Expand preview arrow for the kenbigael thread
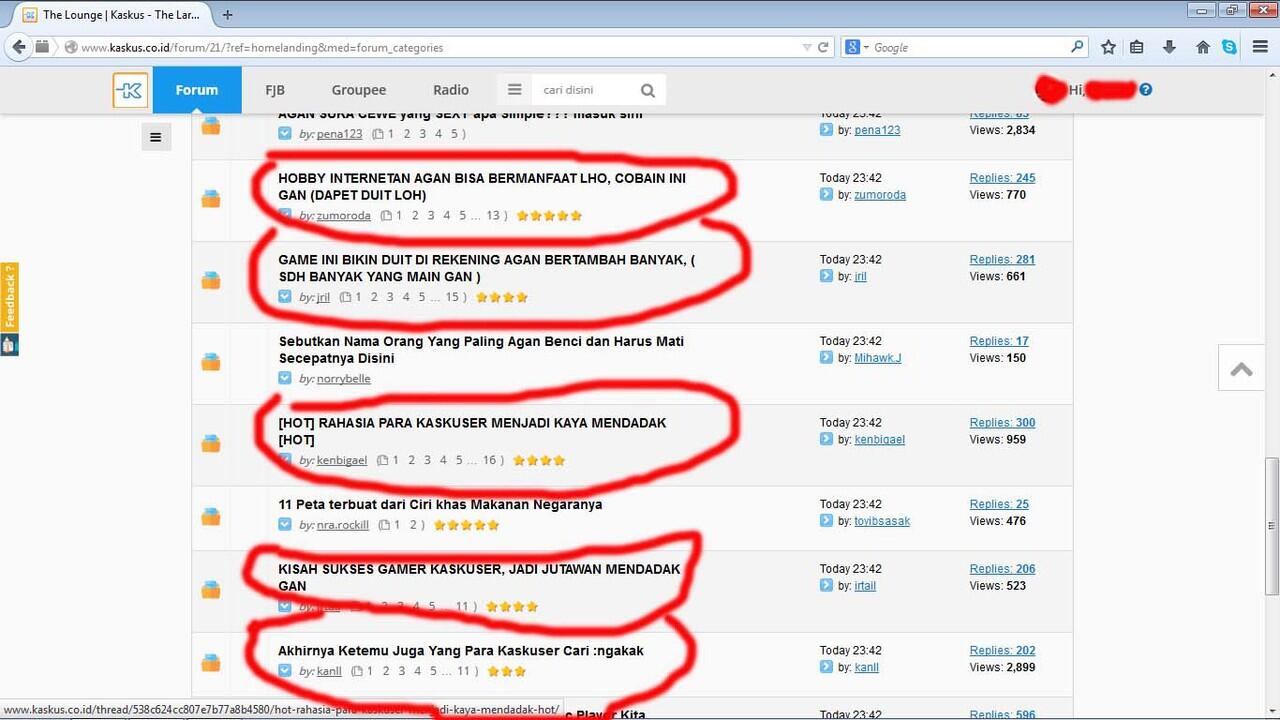This screenshot has height=720, width=1280. (x=285, y=460)
